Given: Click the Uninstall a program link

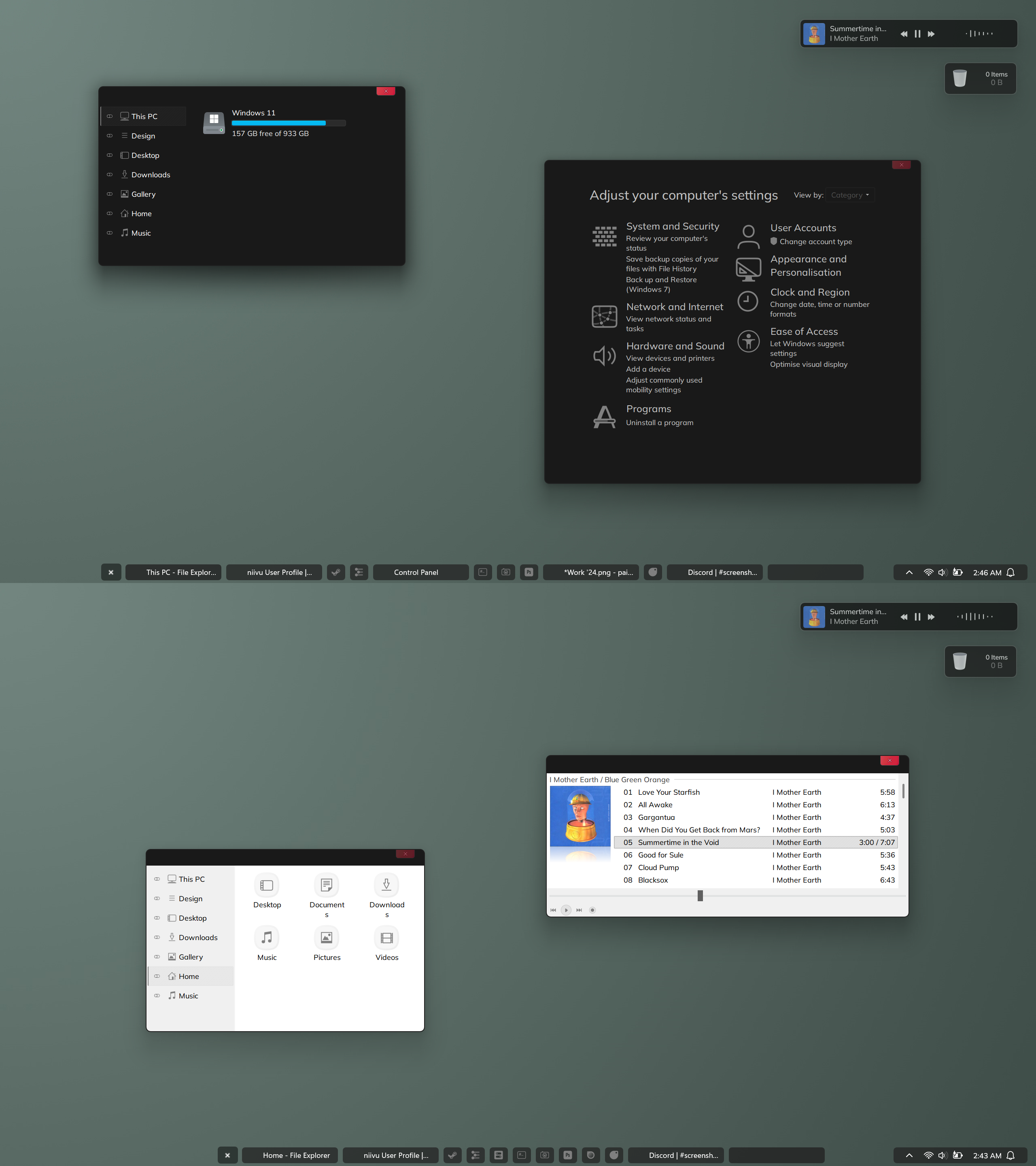Looking at the screenshot, I should pyautogui.click(x=660, y=423).
